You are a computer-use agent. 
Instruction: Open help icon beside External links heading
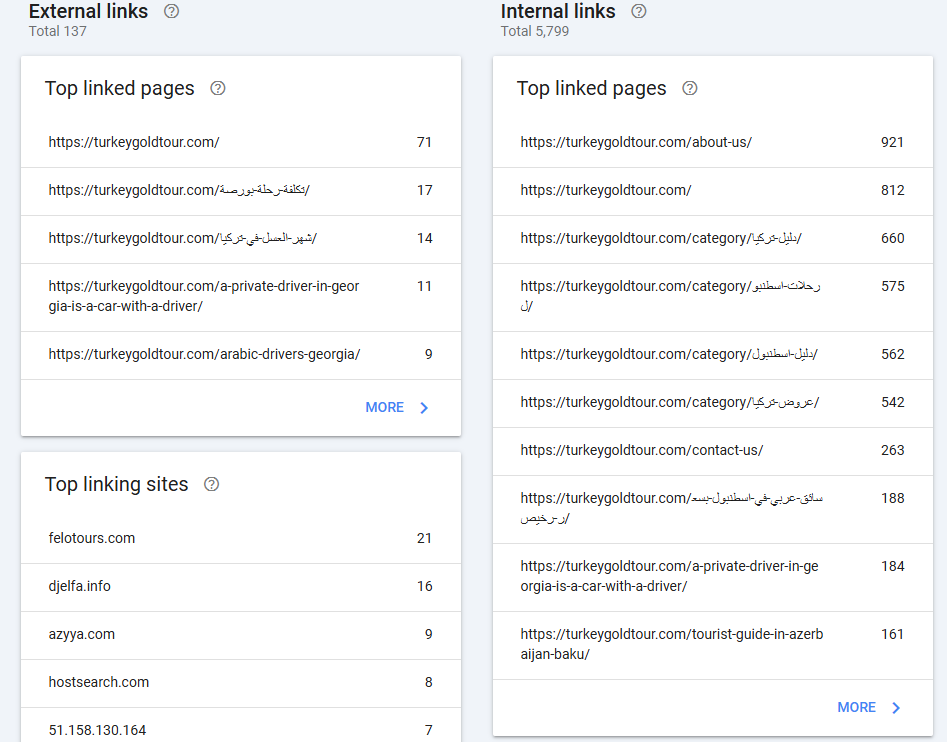click(x=172, y=11)
